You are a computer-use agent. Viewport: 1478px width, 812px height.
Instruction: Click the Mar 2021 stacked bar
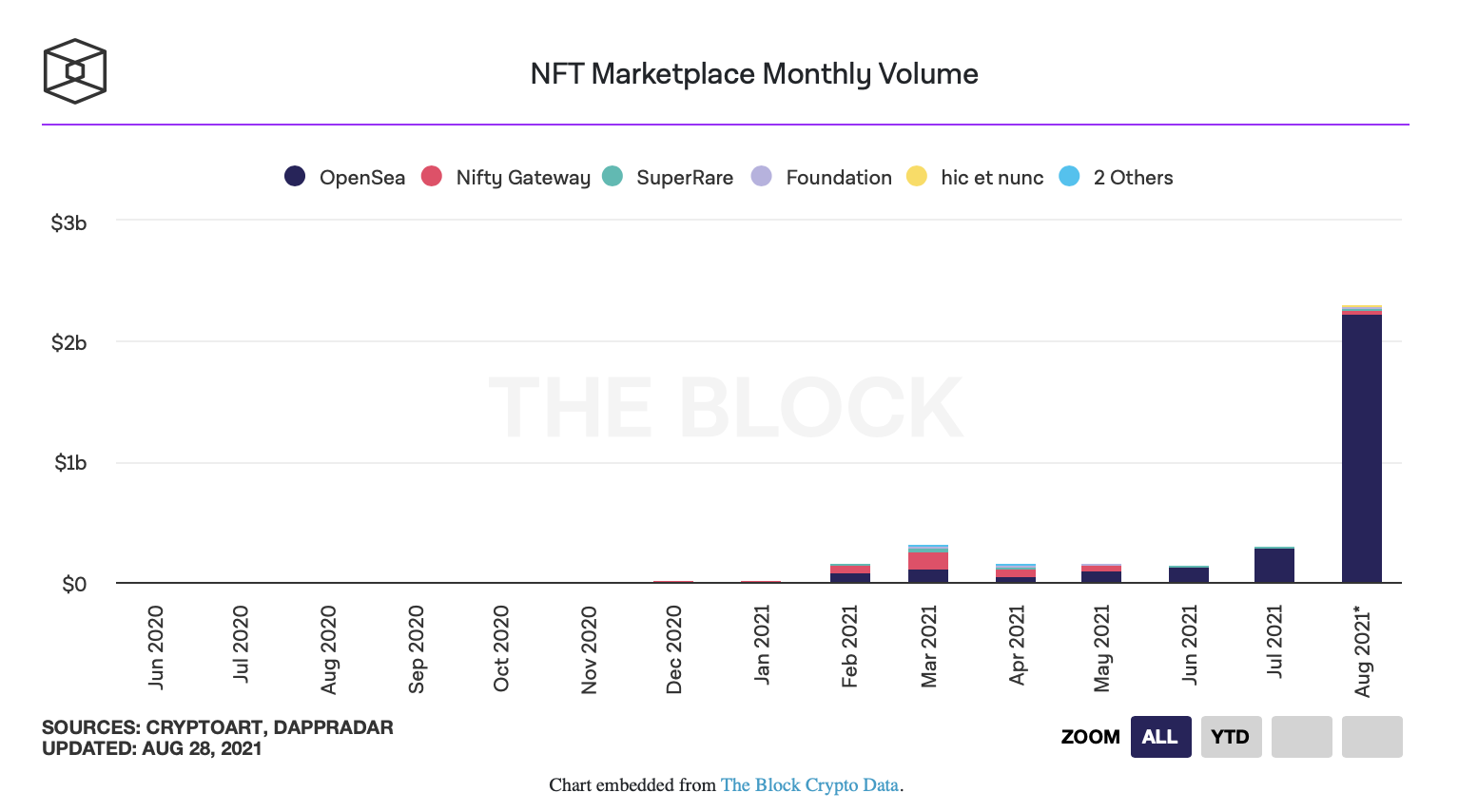(928, 564)
